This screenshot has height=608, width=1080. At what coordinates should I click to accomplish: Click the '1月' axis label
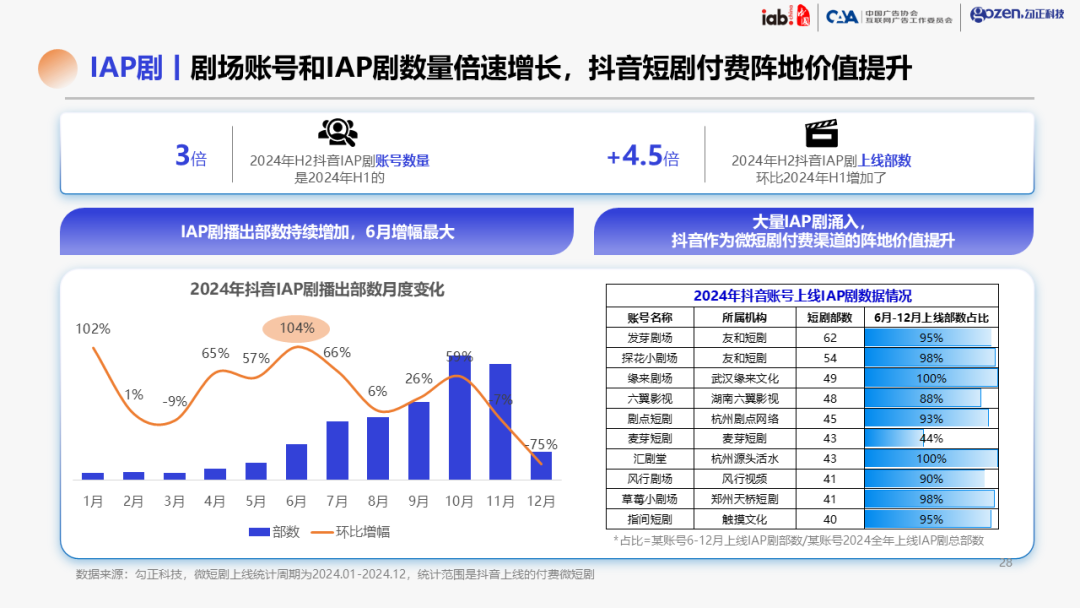(x=93, y=502)
